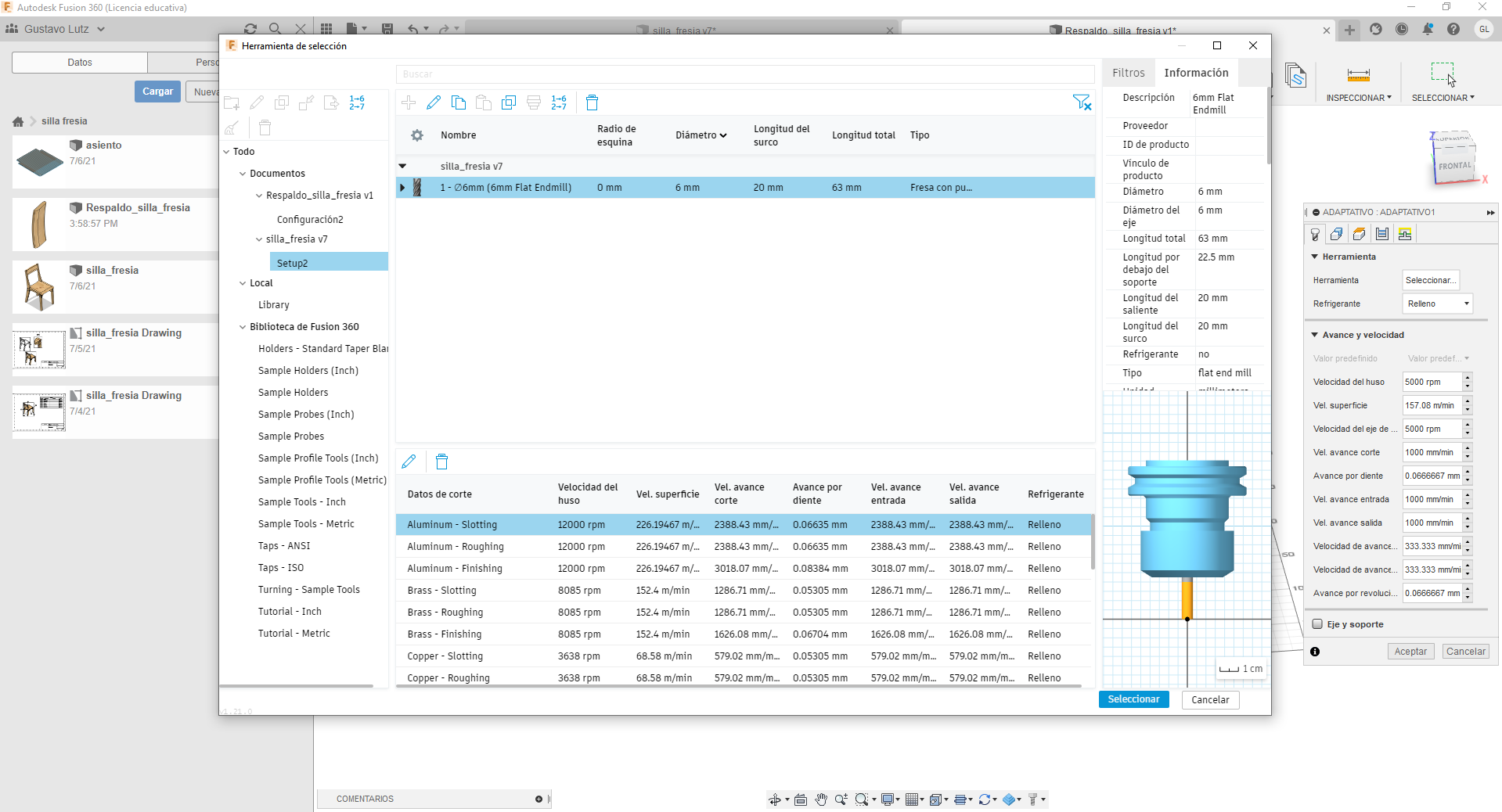The width and height of the screenshot is (1502, 812).
Task: Collapse the Avance y velocidad section
Action: tap(1315, 335)
